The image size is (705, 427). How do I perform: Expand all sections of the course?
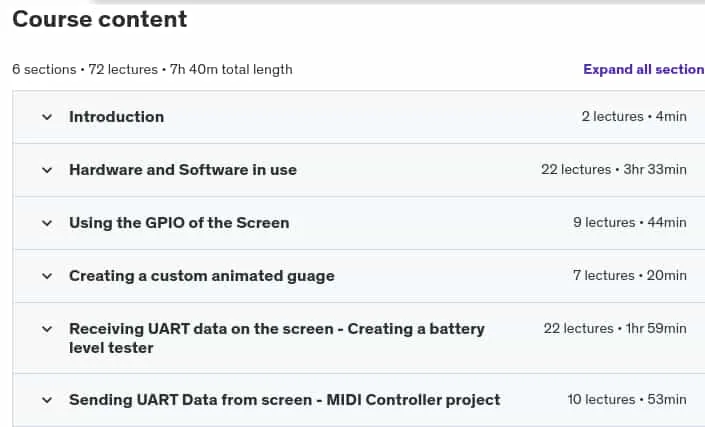pos(644,69)
